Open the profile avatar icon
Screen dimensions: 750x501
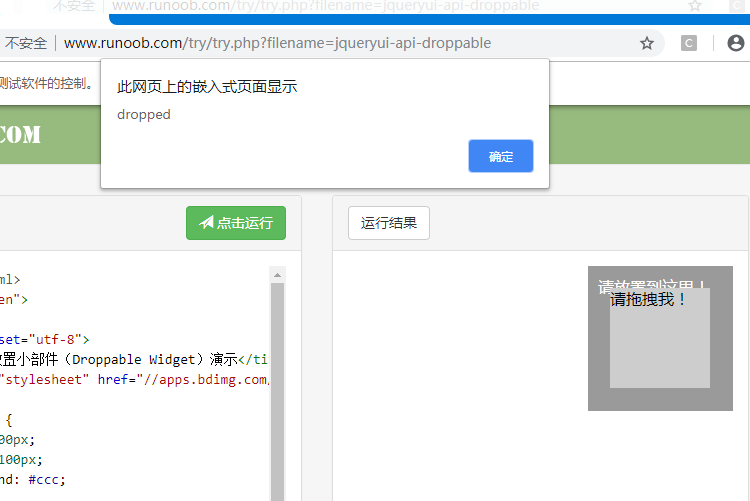[x=736, y=43]
